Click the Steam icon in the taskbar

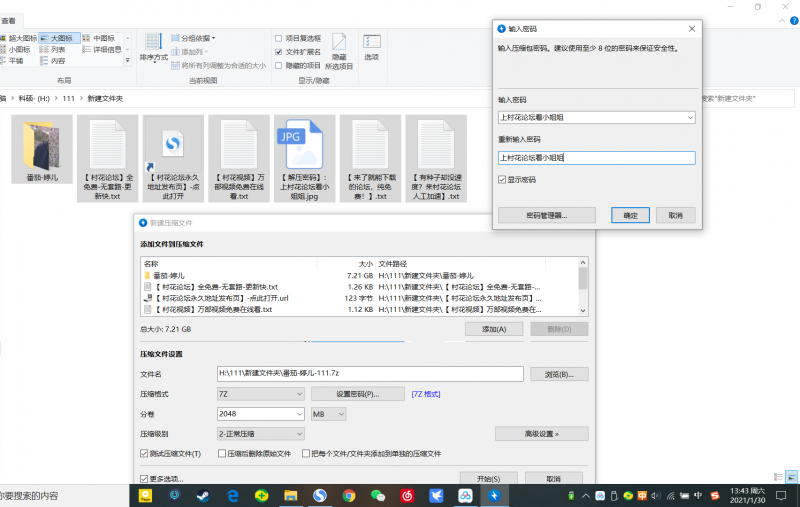[x=203, y=495]
